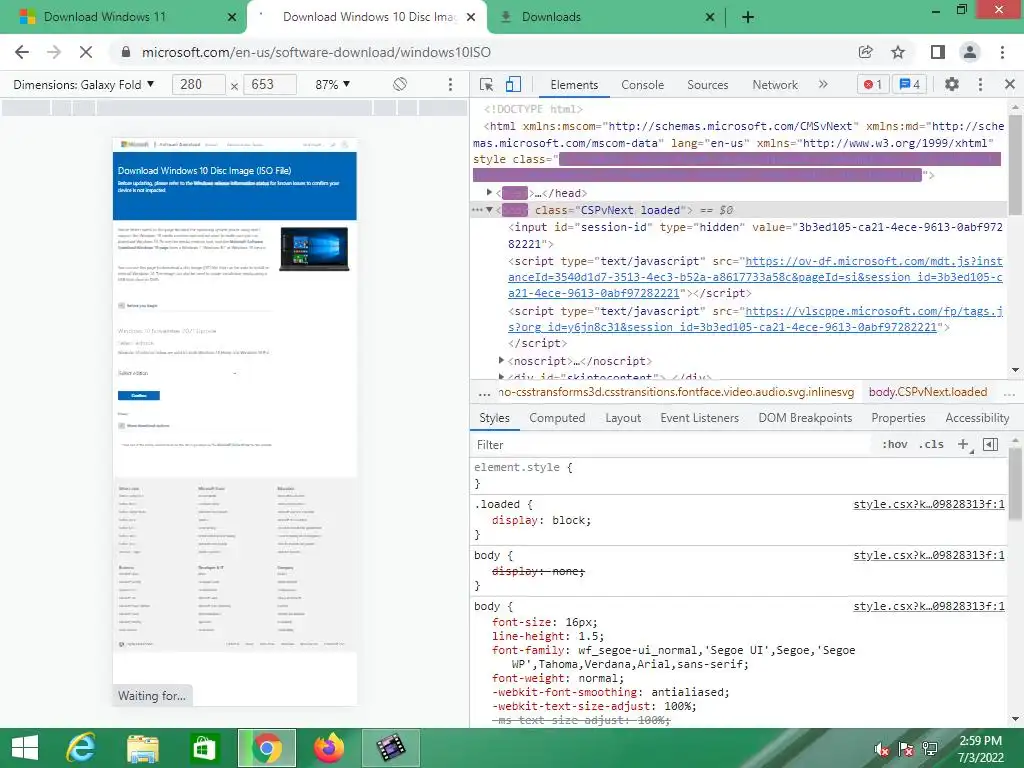Add new style rule plus icon

[x=963, y=444]
